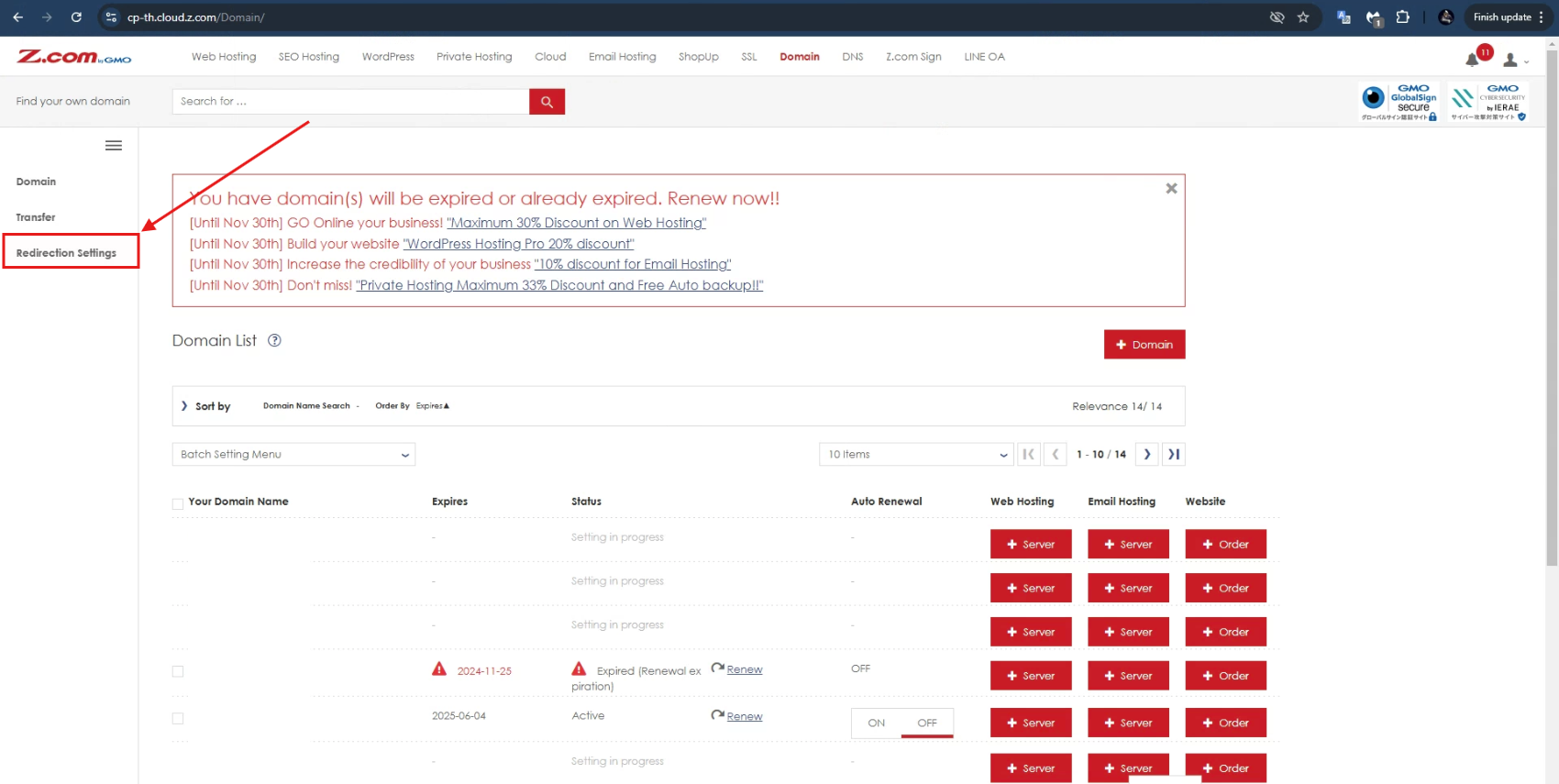Check the box for the 2025-06-04 domain

pos(178,719)
